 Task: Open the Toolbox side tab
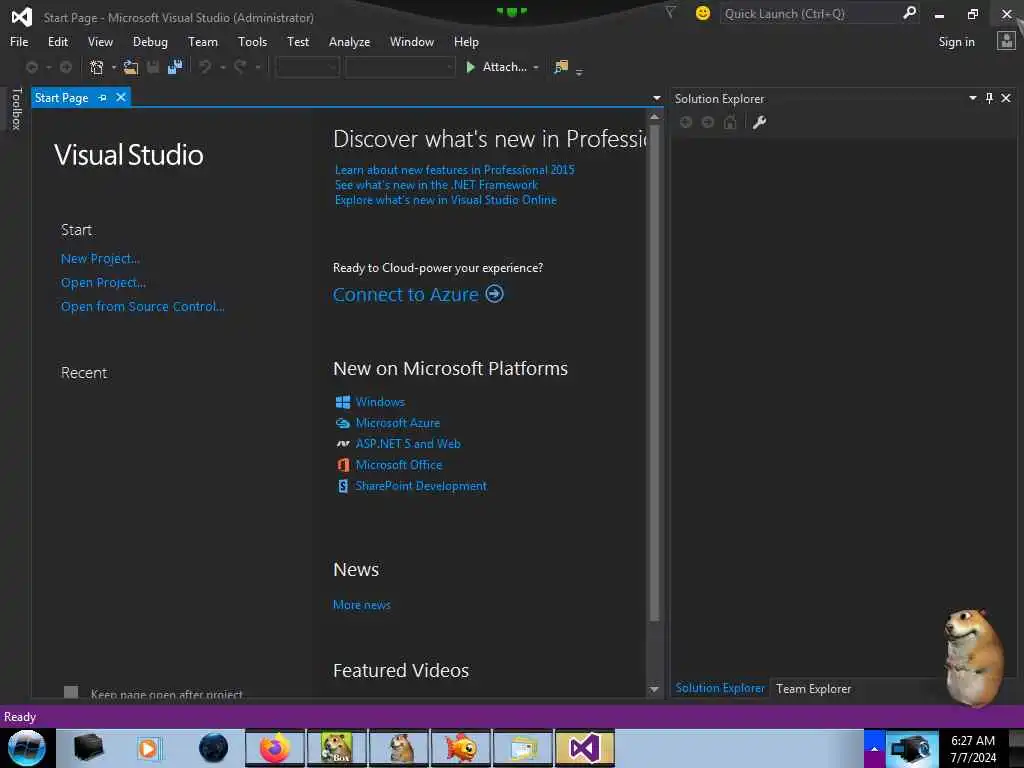click(x=16, y=109)
